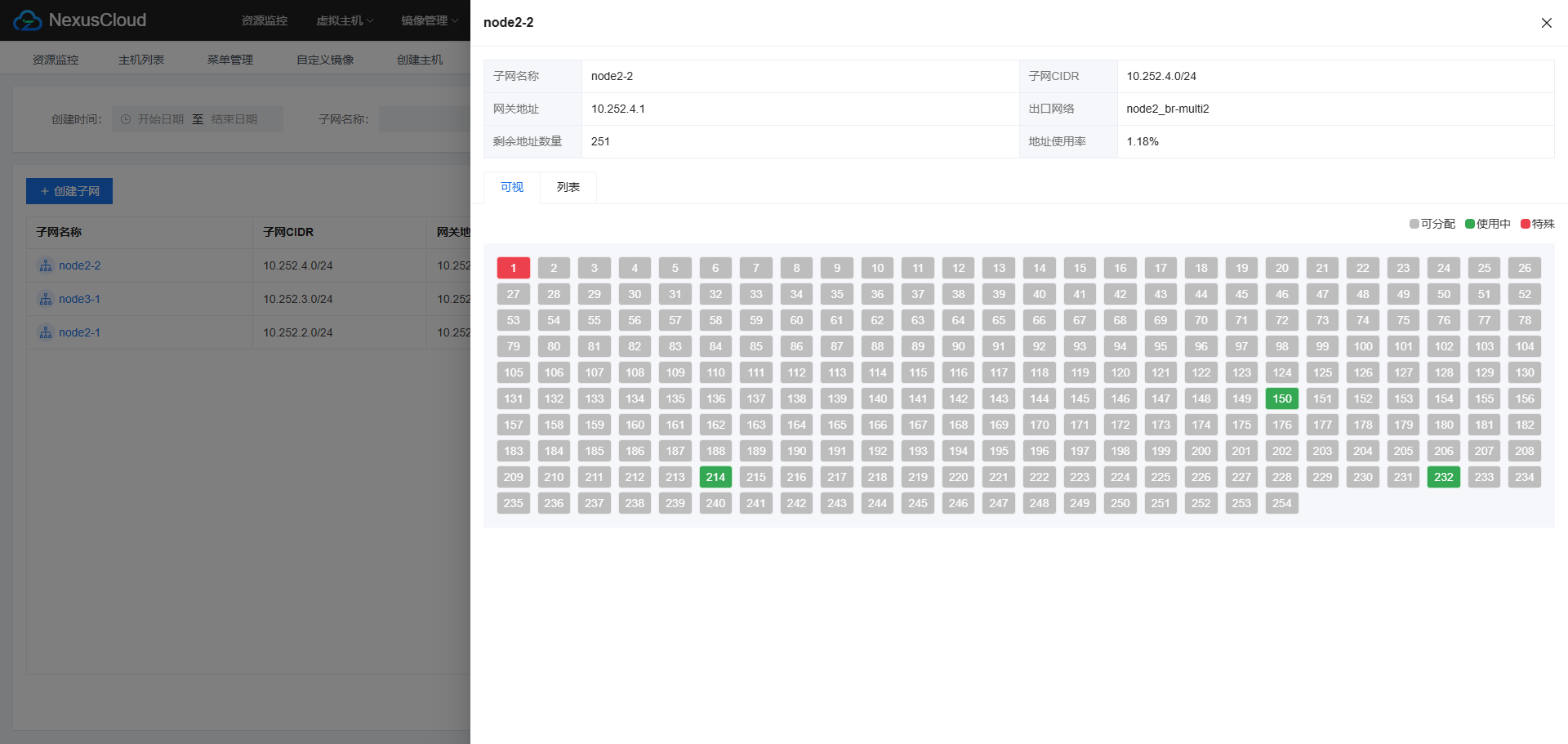Viewport: 1568px width, 744px height.
Task: Open the node2-1 subnet link
Action: coord(79,332)
